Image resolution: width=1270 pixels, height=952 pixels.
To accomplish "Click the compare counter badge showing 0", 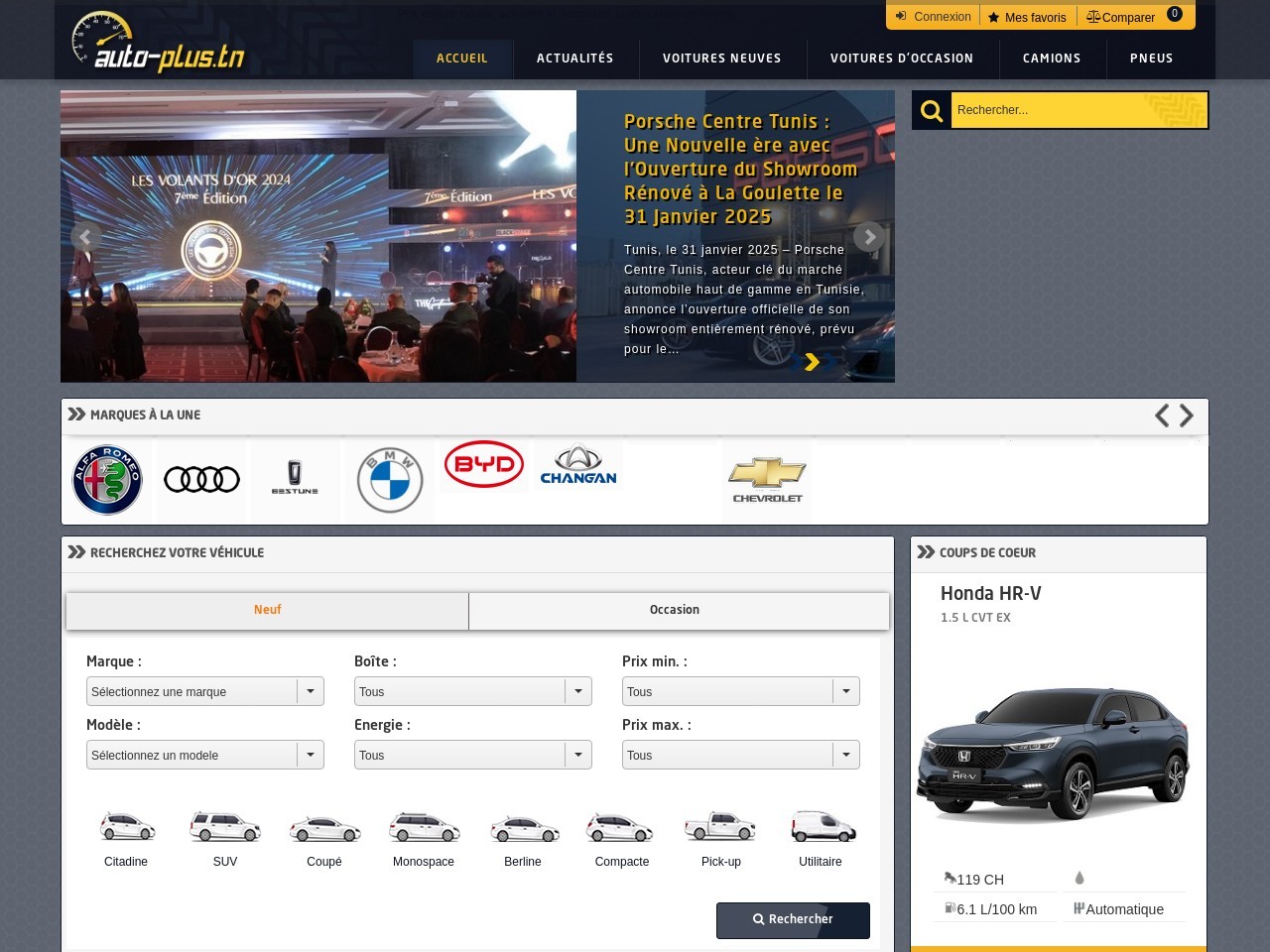I will (1175, 14).
